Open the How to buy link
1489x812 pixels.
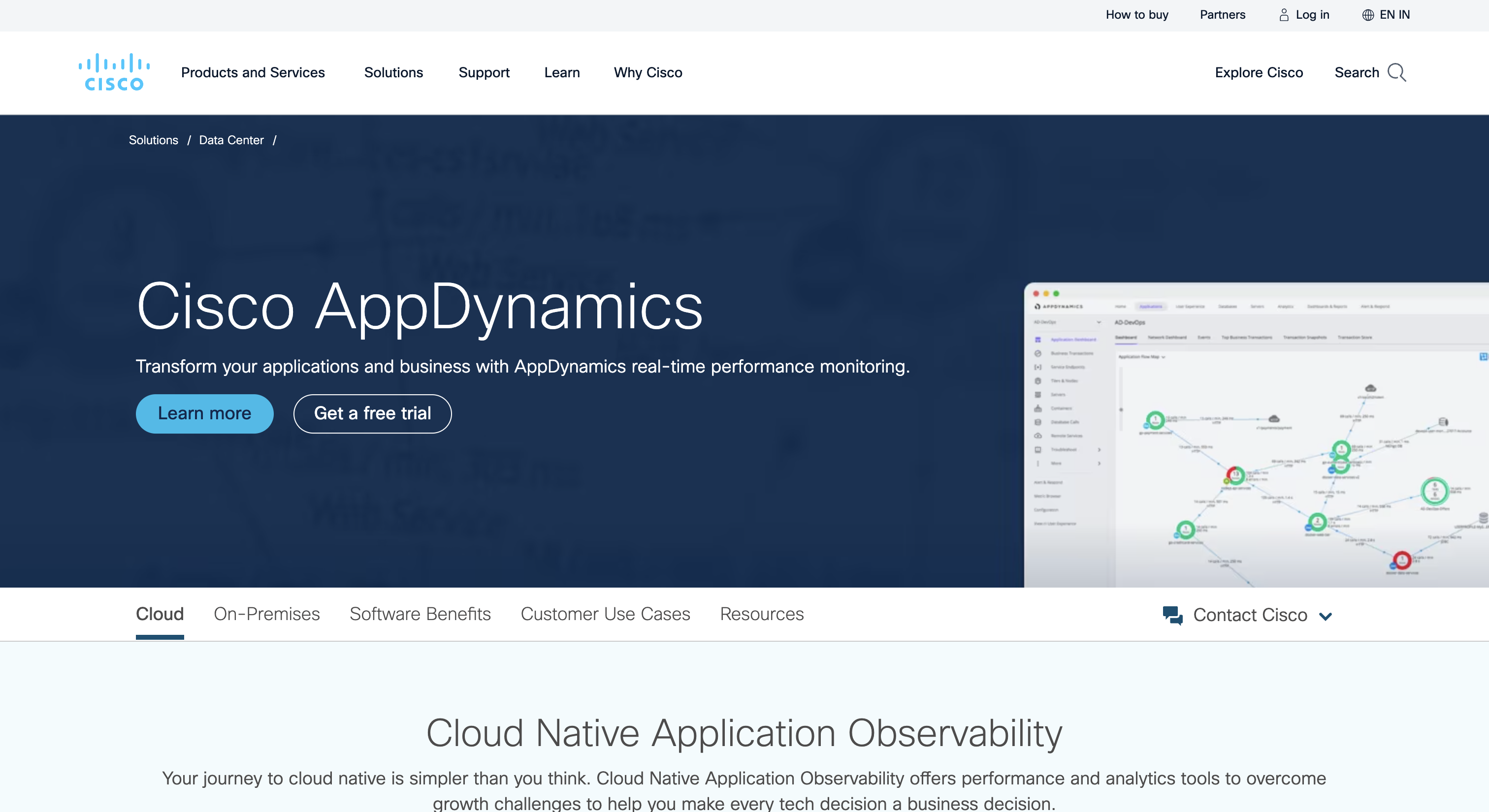[x=1136, y=15]
